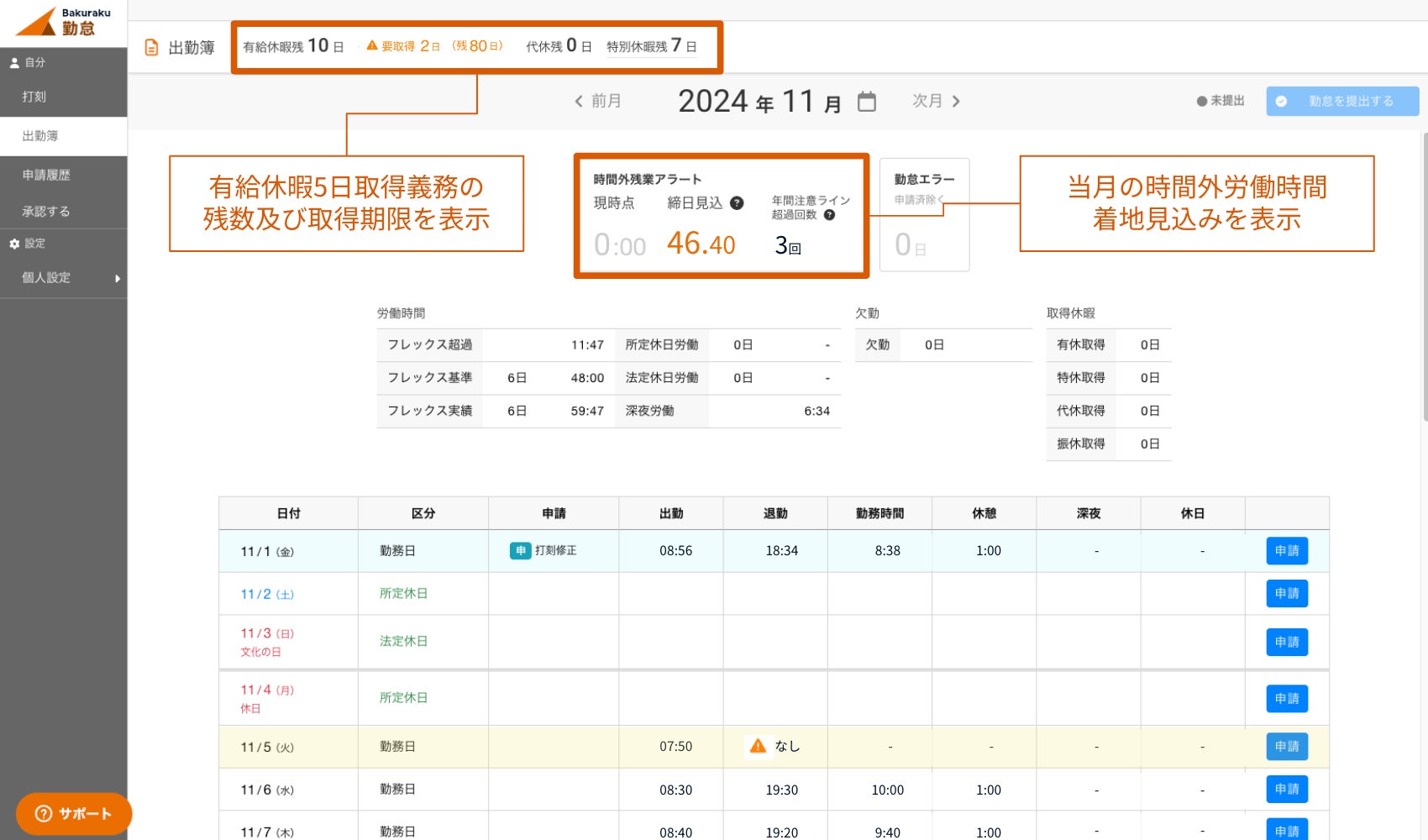Open the 打刻 menu item

point(34,97)
